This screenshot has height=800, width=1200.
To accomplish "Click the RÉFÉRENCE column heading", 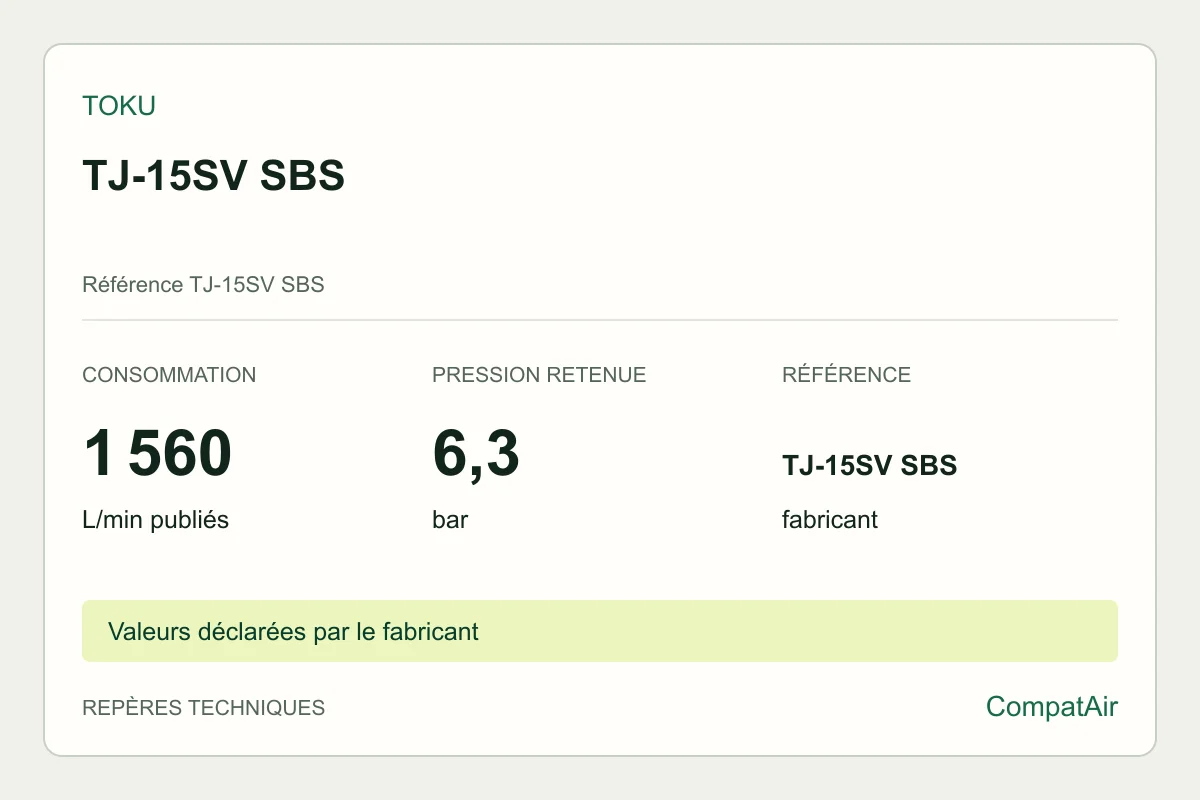I will point(846,375).
